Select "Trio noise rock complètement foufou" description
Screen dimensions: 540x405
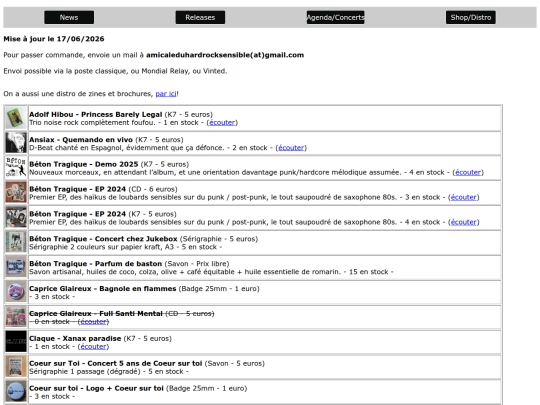pos(93,123)
